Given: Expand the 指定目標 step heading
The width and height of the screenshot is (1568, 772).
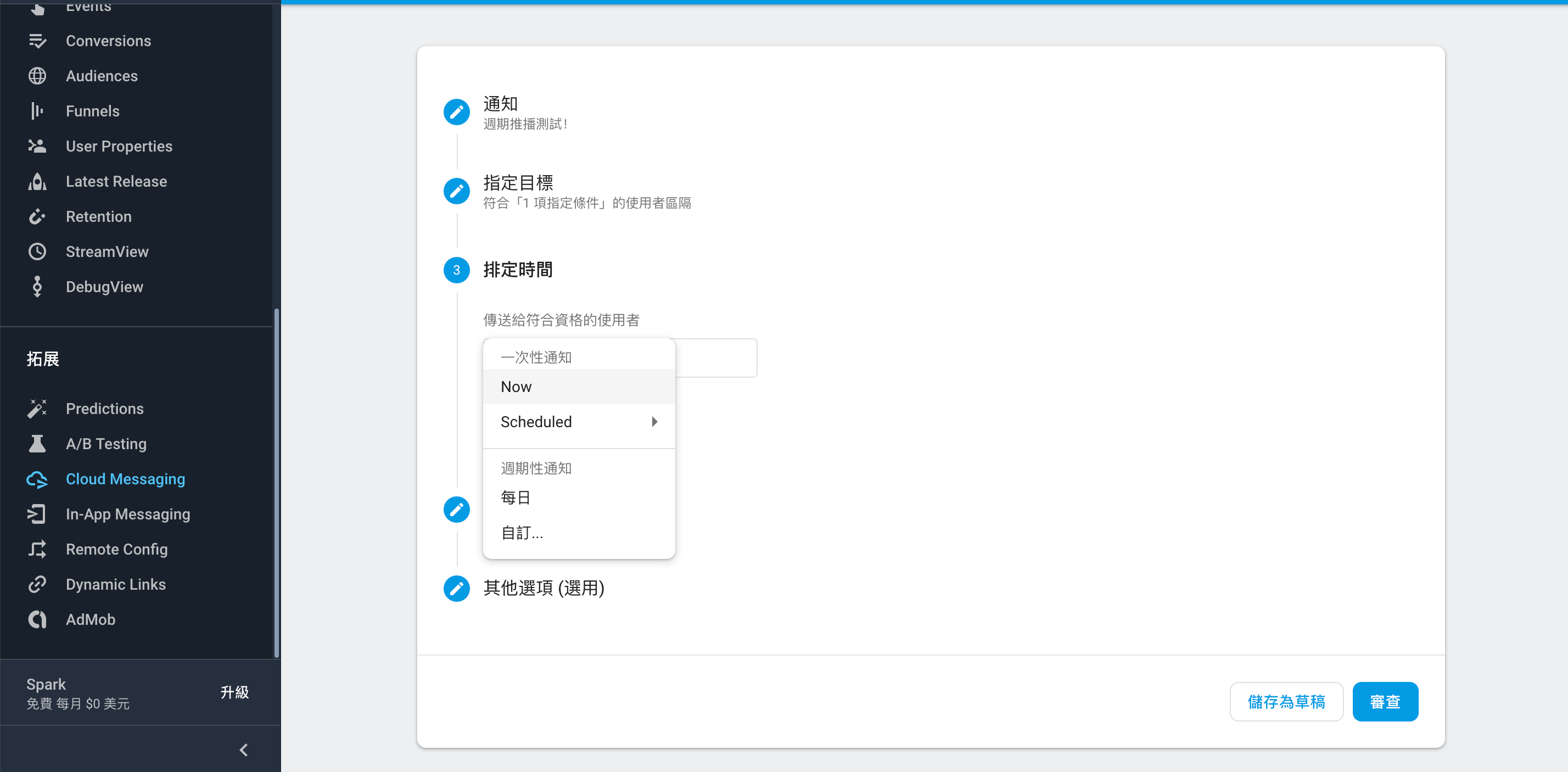Looking at the screenshot, I should tap(518, 183).
